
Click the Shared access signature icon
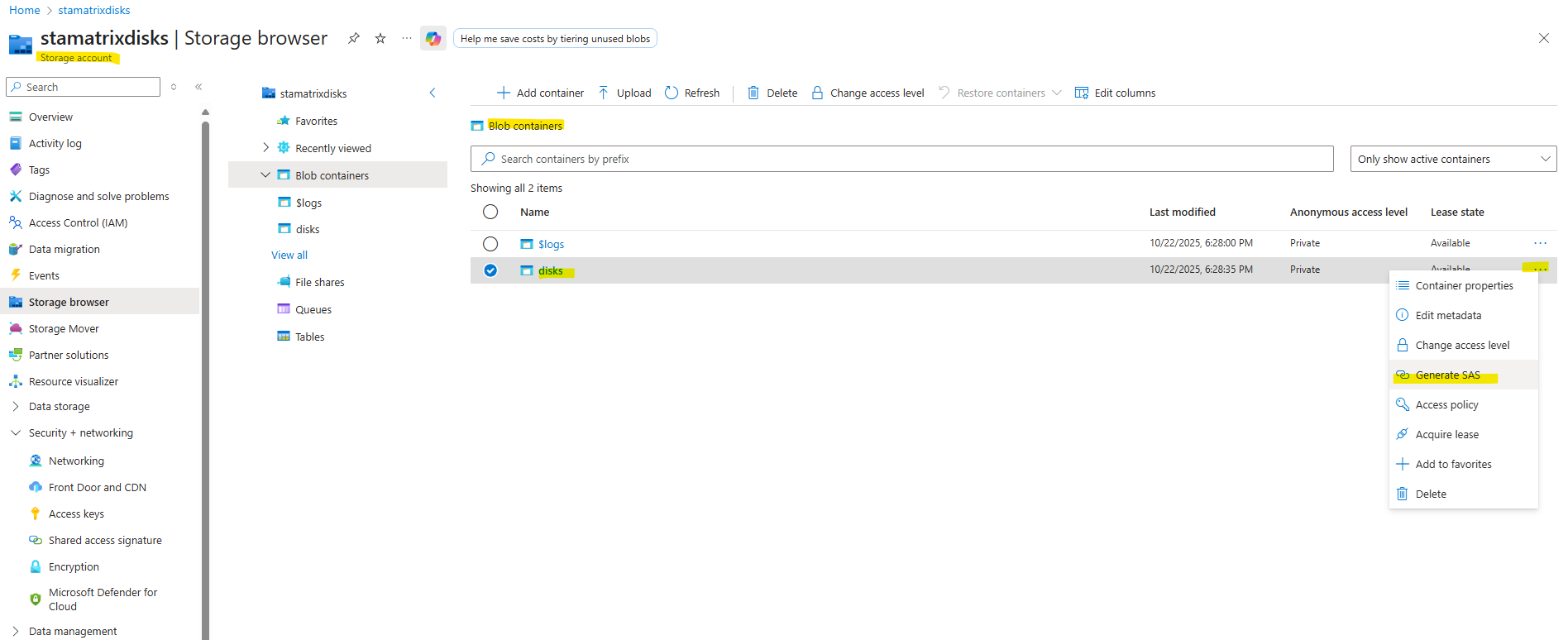point(36,540)
